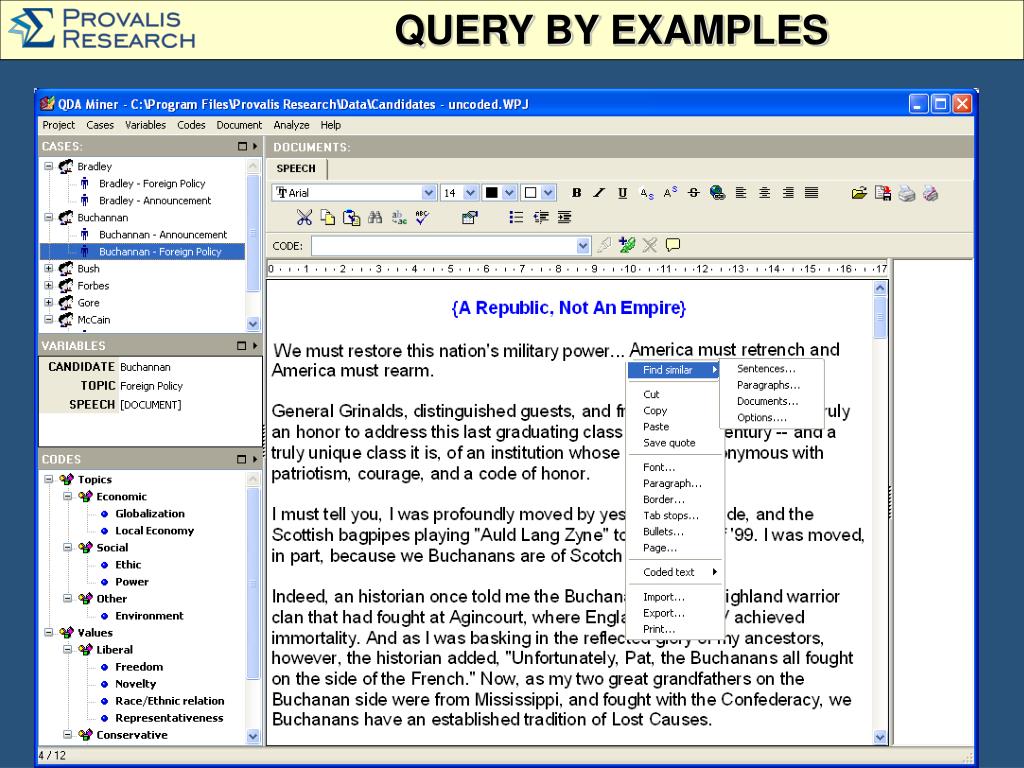Open the background color dropdown arrow

(x=549, y=193)
